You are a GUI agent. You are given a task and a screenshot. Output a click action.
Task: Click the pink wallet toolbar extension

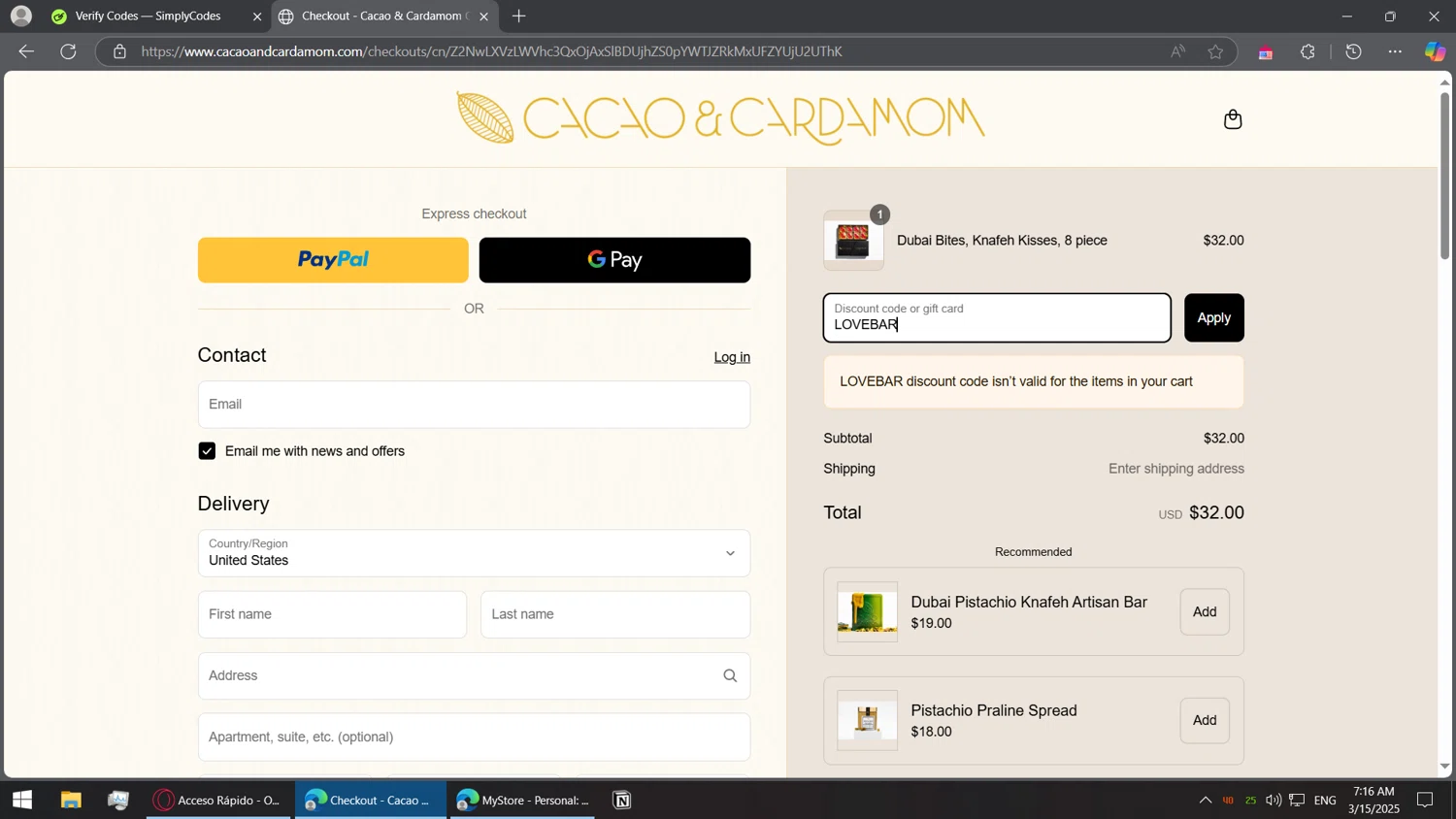1265,53
